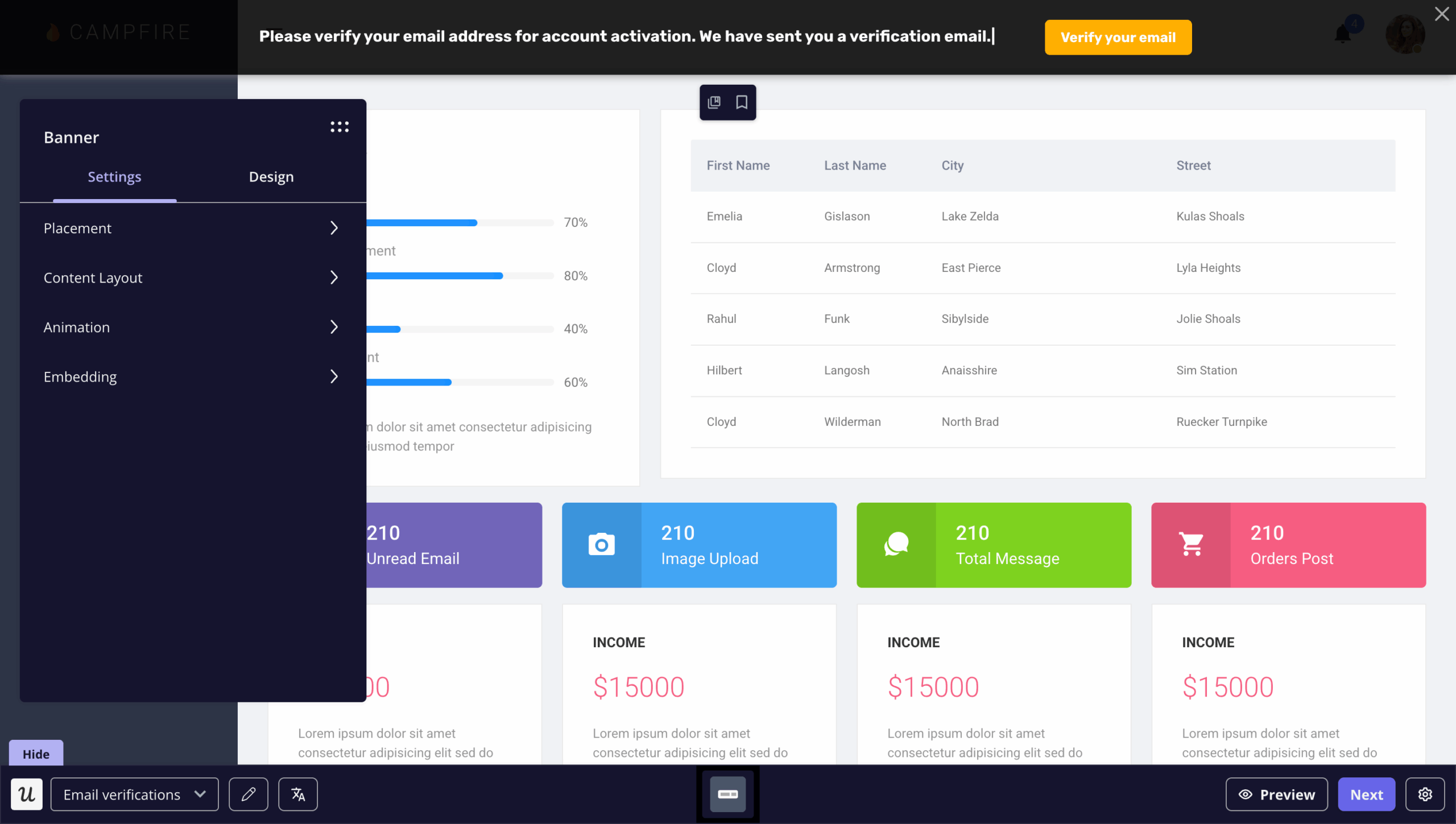The height and width of the screenshot is (824, 1456).
Task: Expand the Placement section
Action: pos(192,228)
